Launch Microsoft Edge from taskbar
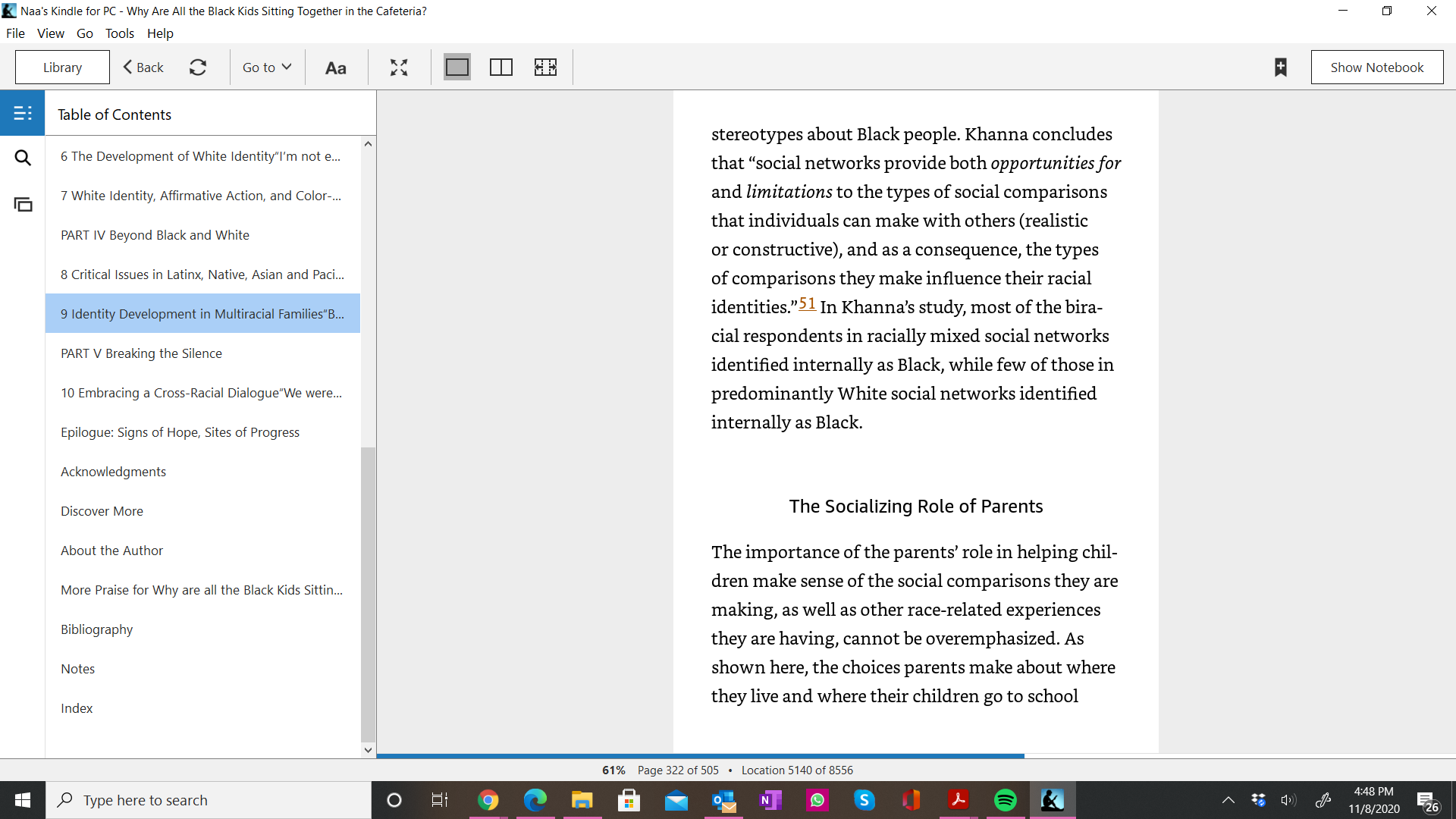 [x=535, y=800]
